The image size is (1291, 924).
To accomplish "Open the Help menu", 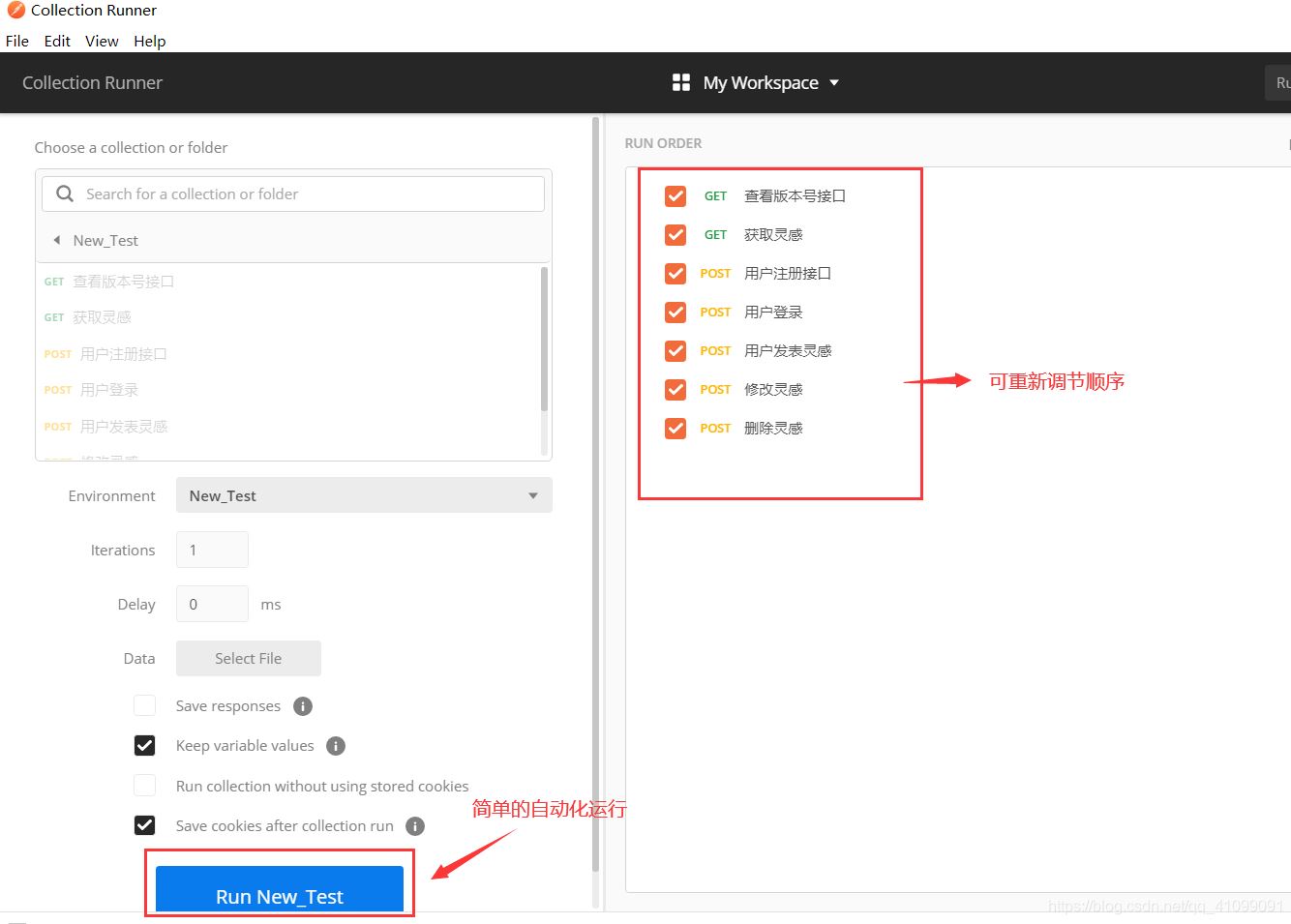I will (x=150, y=41).
